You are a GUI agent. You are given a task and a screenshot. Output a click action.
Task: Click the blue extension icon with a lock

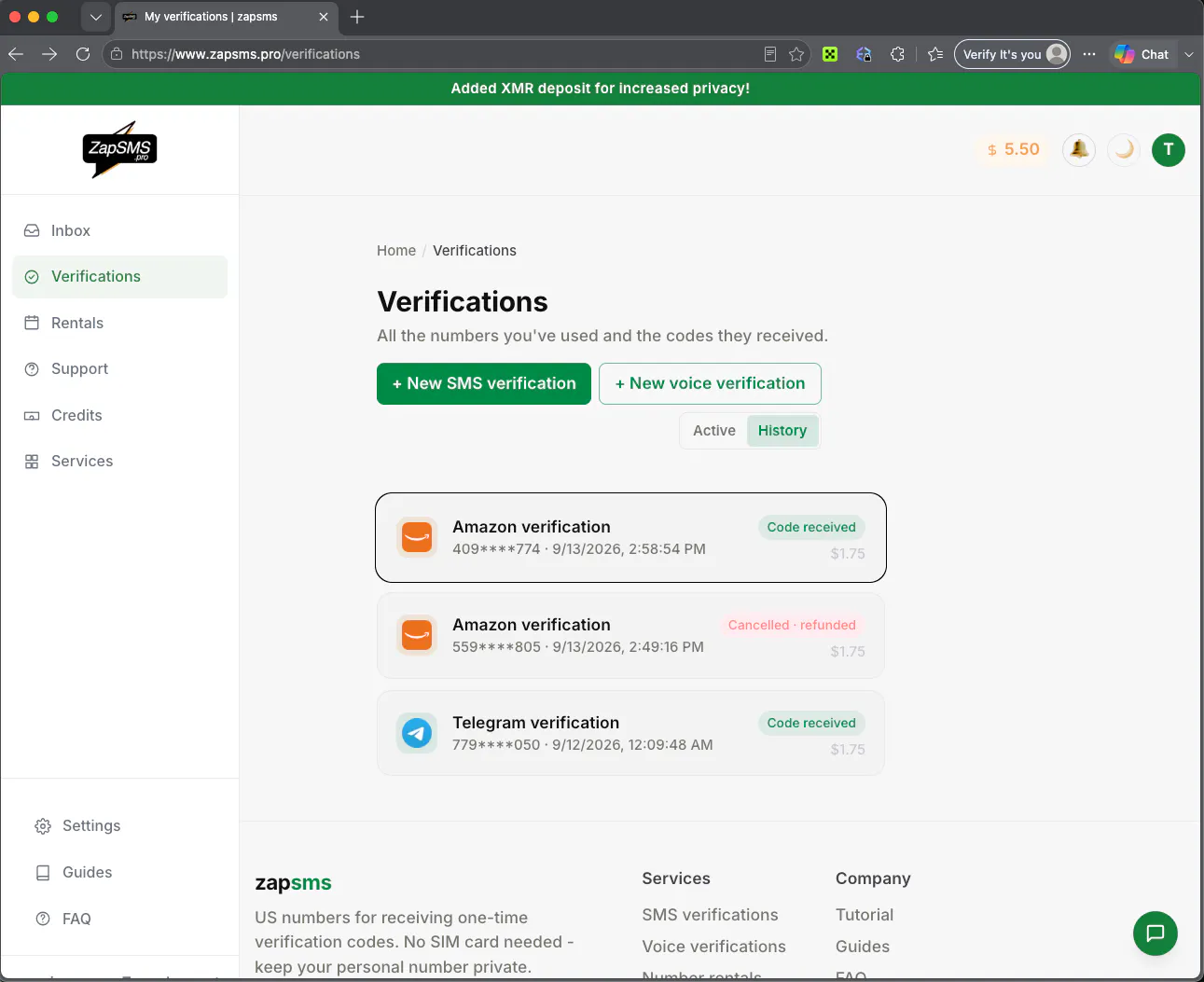(x=864, y=54)
